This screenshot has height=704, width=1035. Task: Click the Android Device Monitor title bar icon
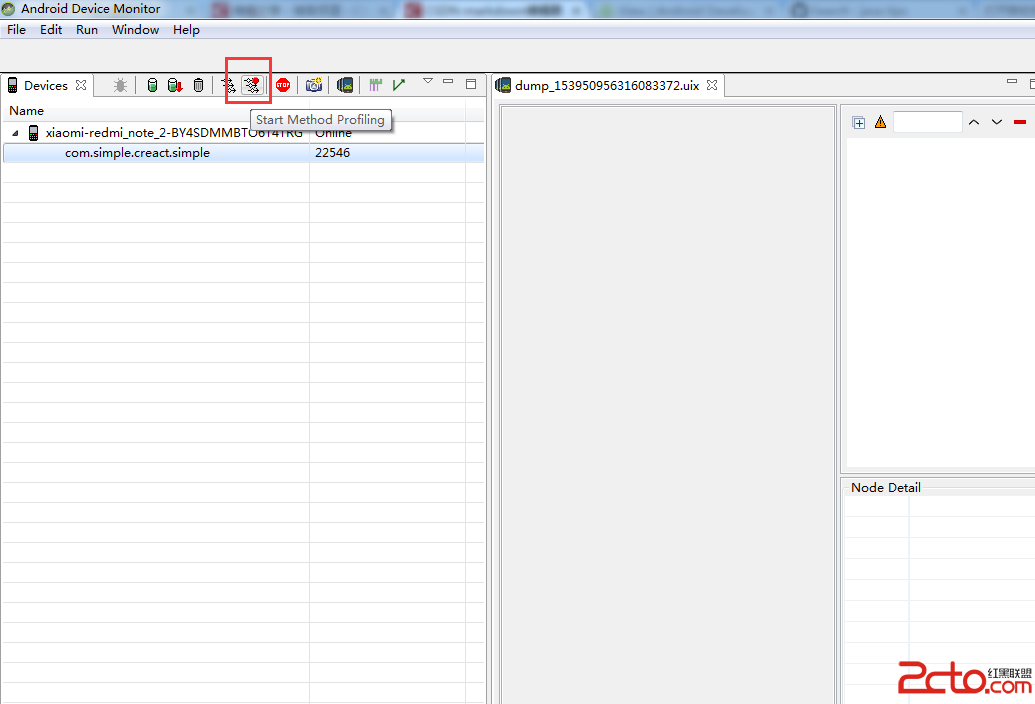click(9, 9)
